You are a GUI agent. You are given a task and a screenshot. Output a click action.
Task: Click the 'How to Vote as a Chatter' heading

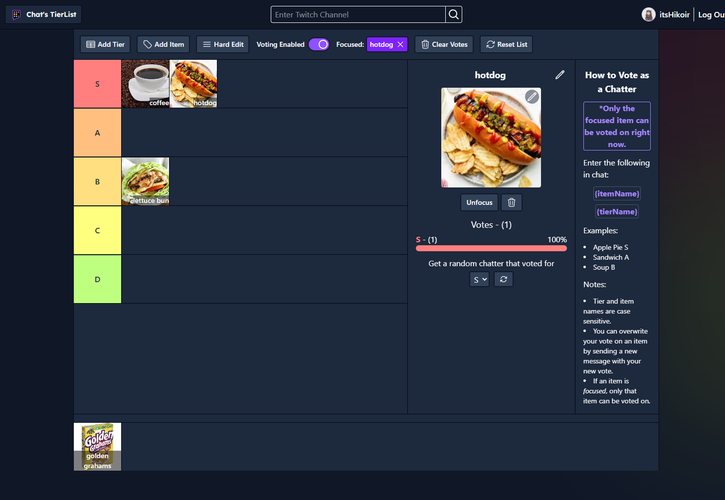pos(617,82)
